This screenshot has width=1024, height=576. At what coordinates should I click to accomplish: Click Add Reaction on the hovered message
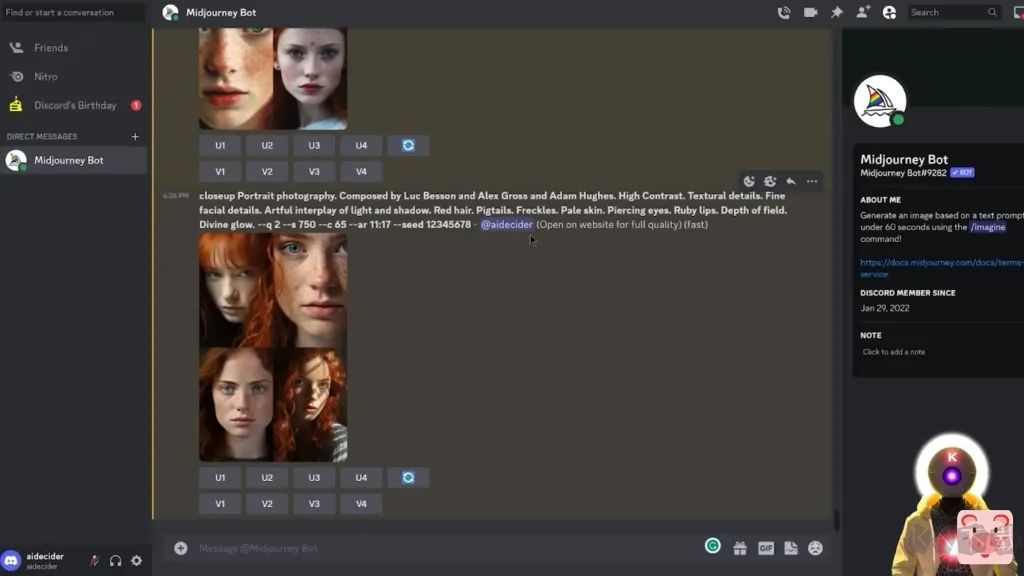point(749,181)
